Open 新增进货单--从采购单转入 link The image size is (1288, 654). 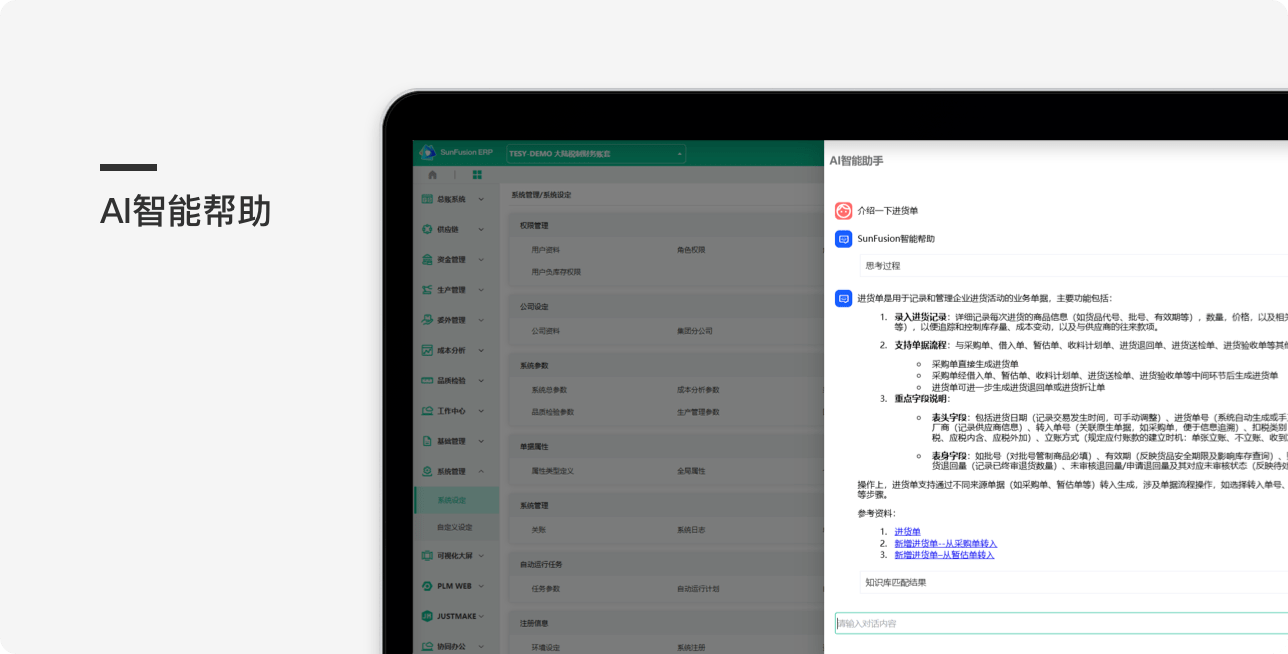(945, 543)
